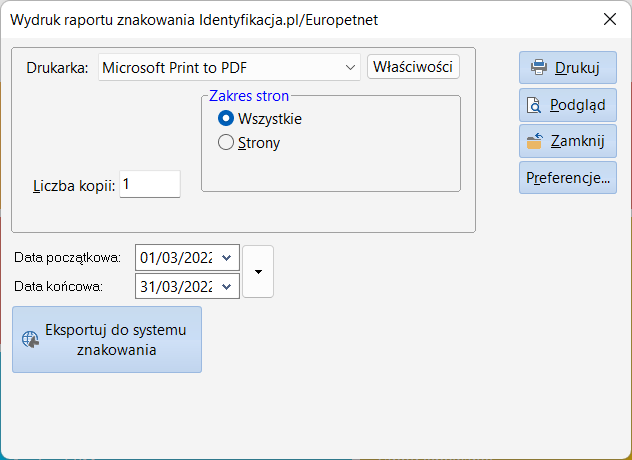Open printer Właściwości properties

[x=413, y=67]
